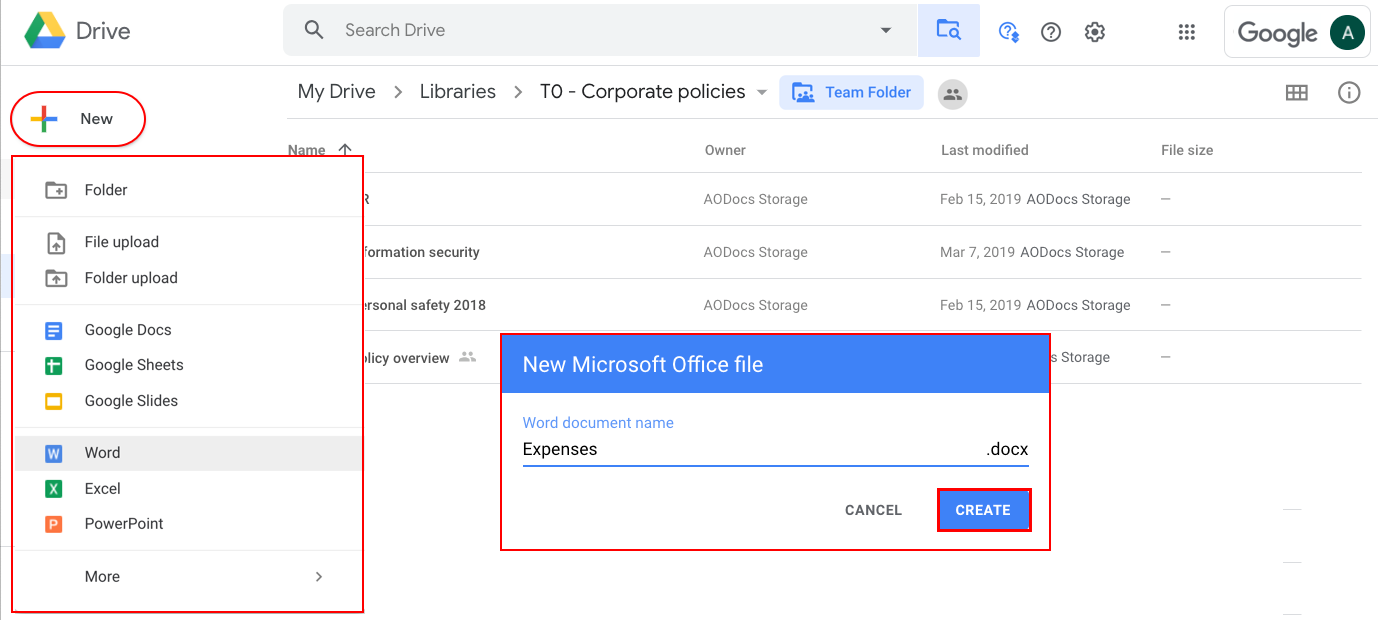Viewport: 1378px width, 620px height.
Task: Toggle the Name sort direction arrow
Action: pyautogui.click(x=345, y=150)
